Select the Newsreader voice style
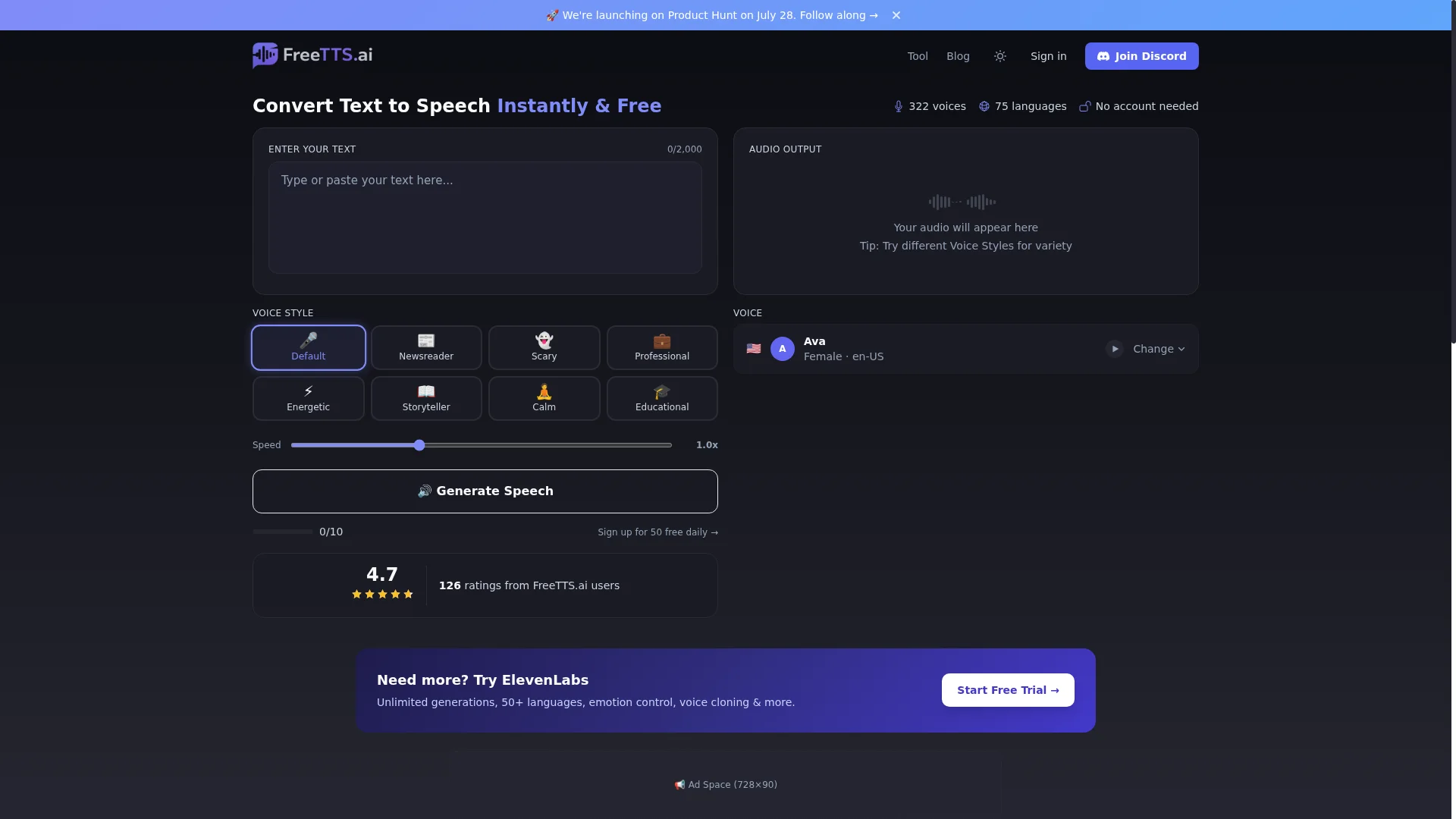This screenshot has width=1456, height=819. 426,348
